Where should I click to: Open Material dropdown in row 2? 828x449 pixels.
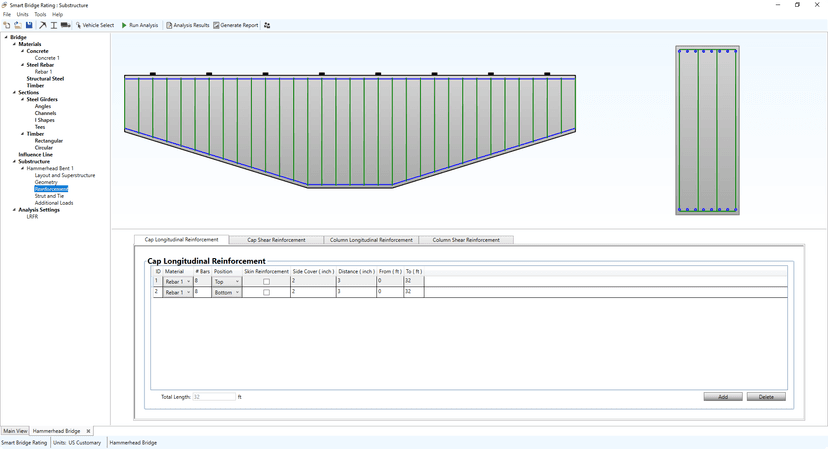177,292
